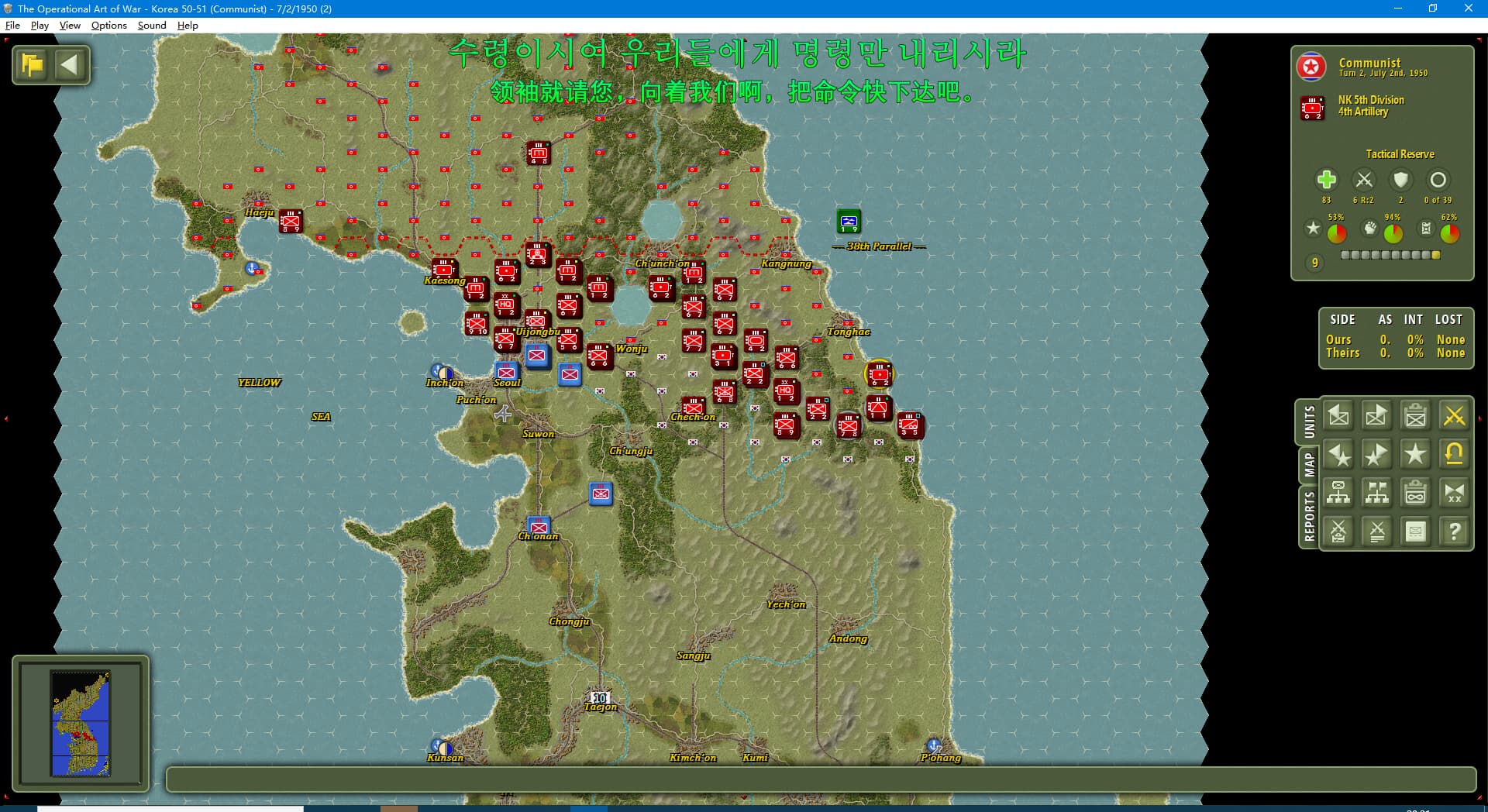1488x812 pixels.
Task: Click the unit card panel icon
Action: click(x=1415, y=532)
